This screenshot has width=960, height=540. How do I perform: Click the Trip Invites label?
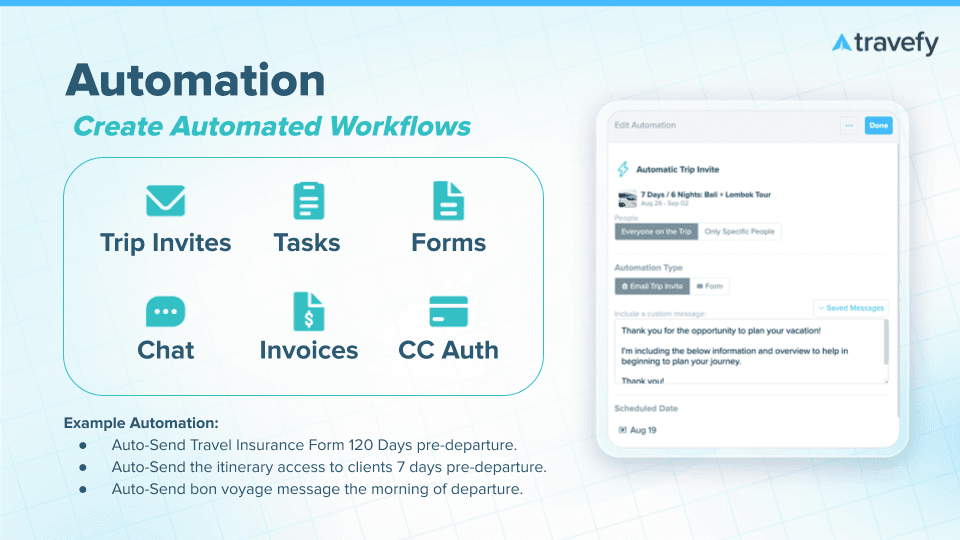point(165,243)
